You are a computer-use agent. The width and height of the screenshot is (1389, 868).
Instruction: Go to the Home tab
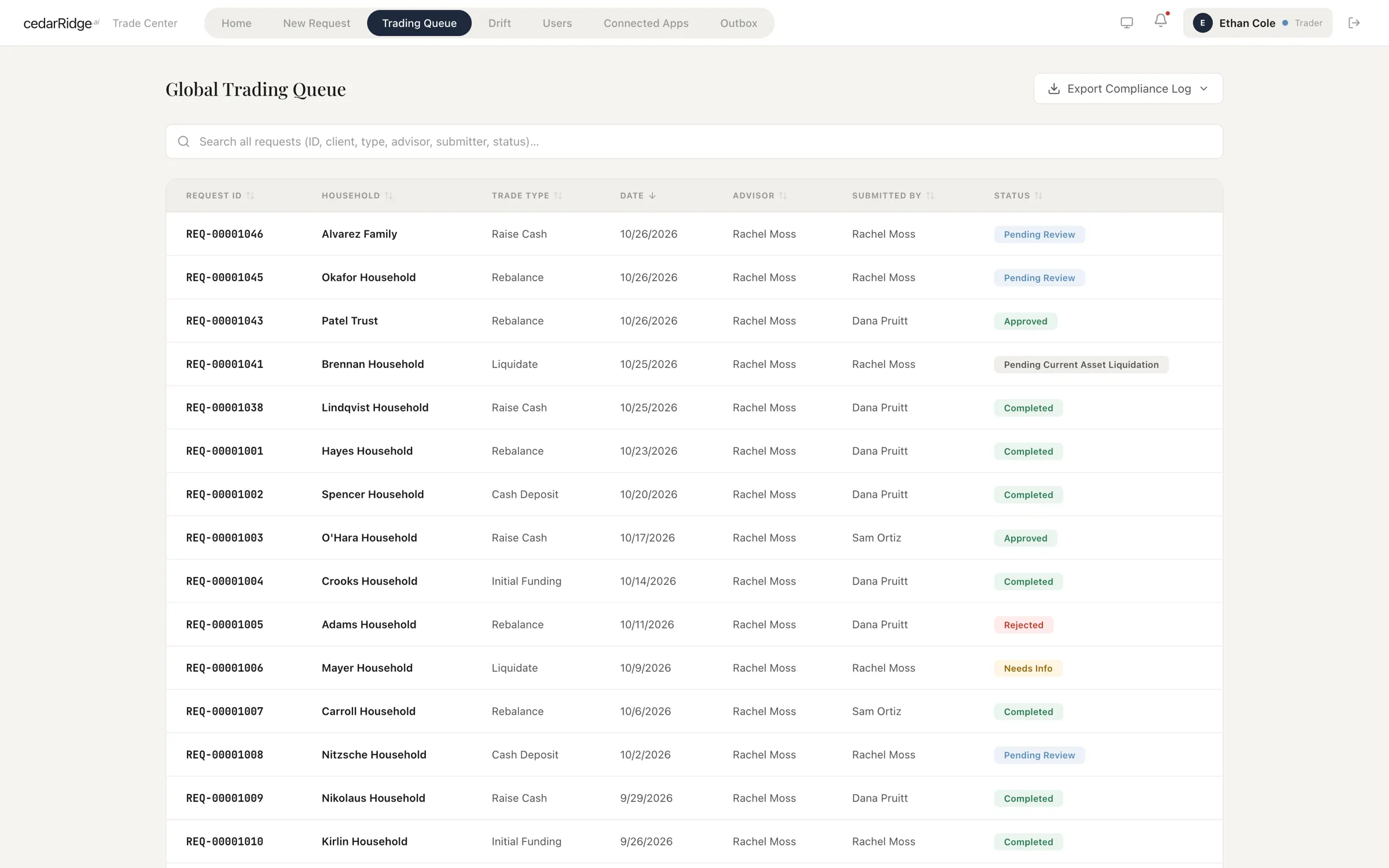236,23
